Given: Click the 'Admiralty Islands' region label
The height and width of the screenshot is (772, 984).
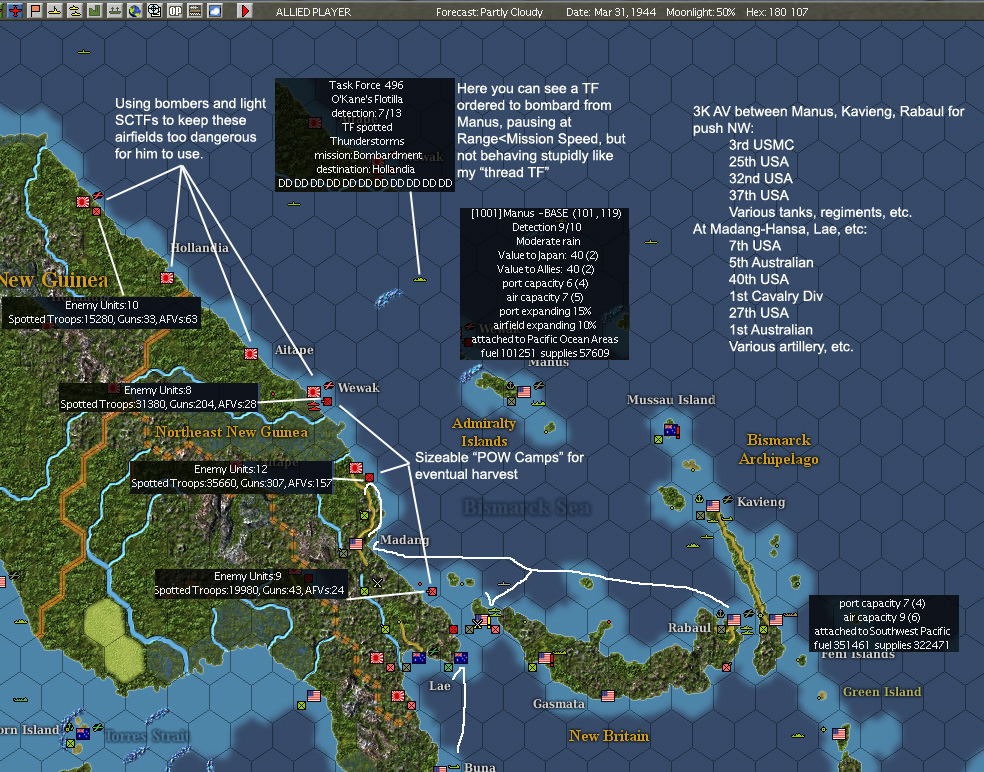Looking at the screenshot, I should coord(484,432).
